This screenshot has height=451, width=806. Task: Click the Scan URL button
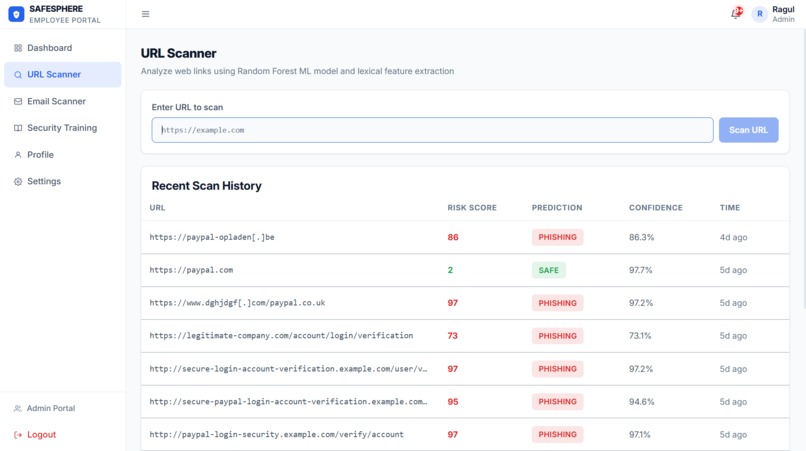pyautogui.click(x=748, y=130)
